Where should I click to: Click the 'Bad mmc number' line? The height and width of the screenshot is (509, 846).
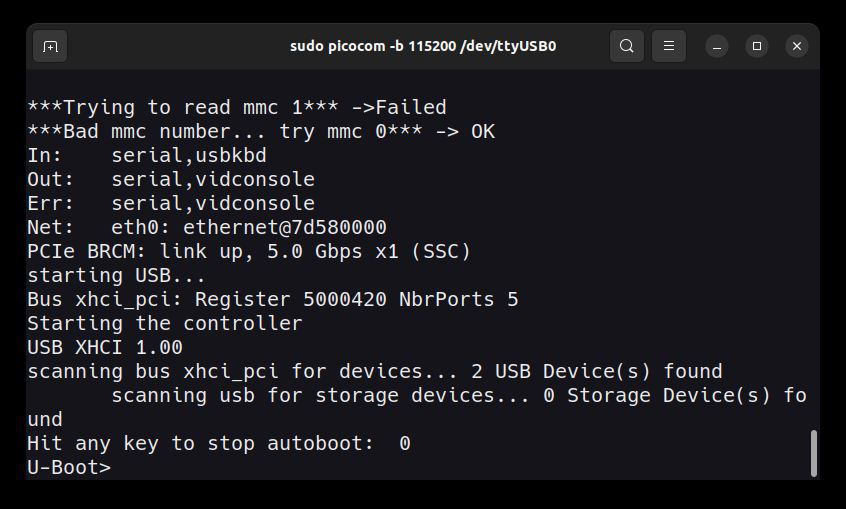coord(260,131)
